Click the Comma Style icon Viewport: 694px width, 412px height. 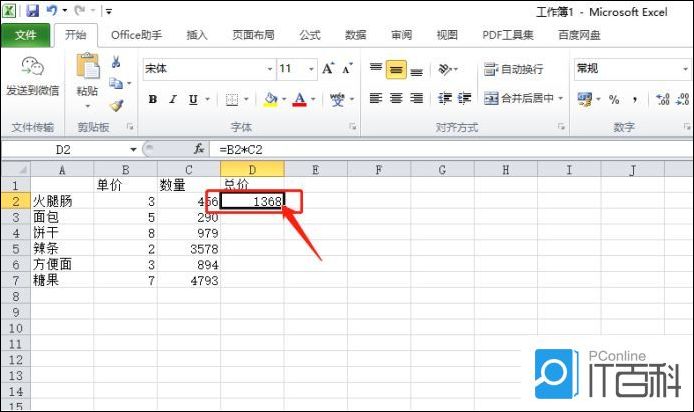[635, 100]
